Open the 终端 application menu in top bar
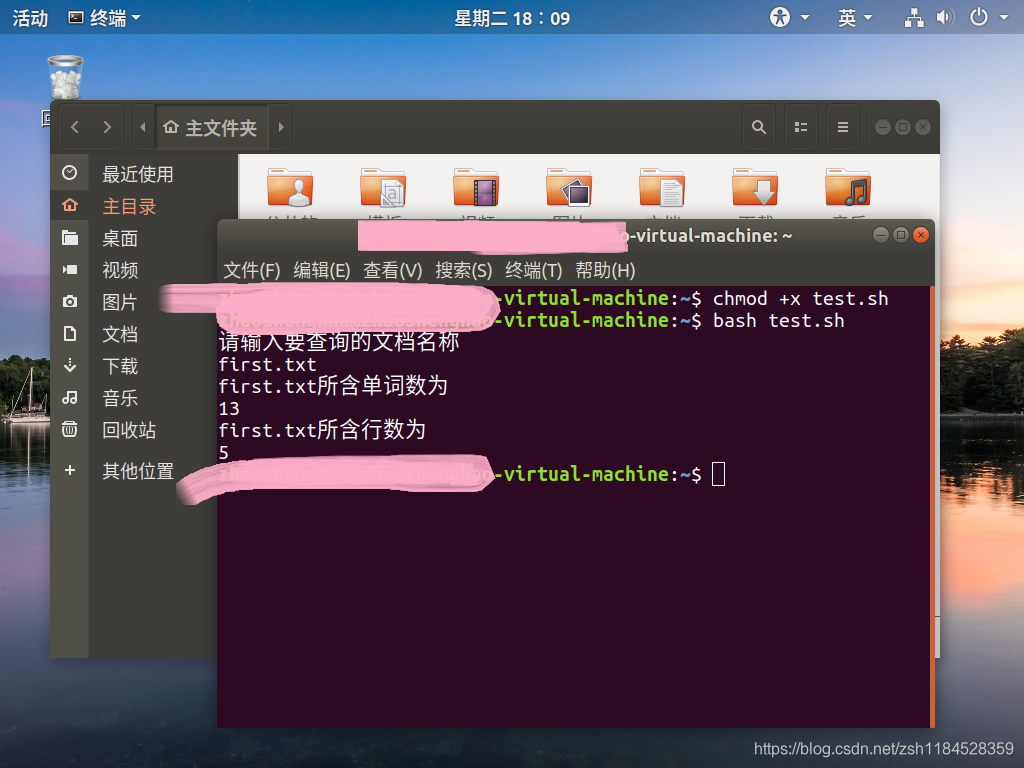Image resolution: width=1024 pixels, height=768 pixels. tap(104, 18)
